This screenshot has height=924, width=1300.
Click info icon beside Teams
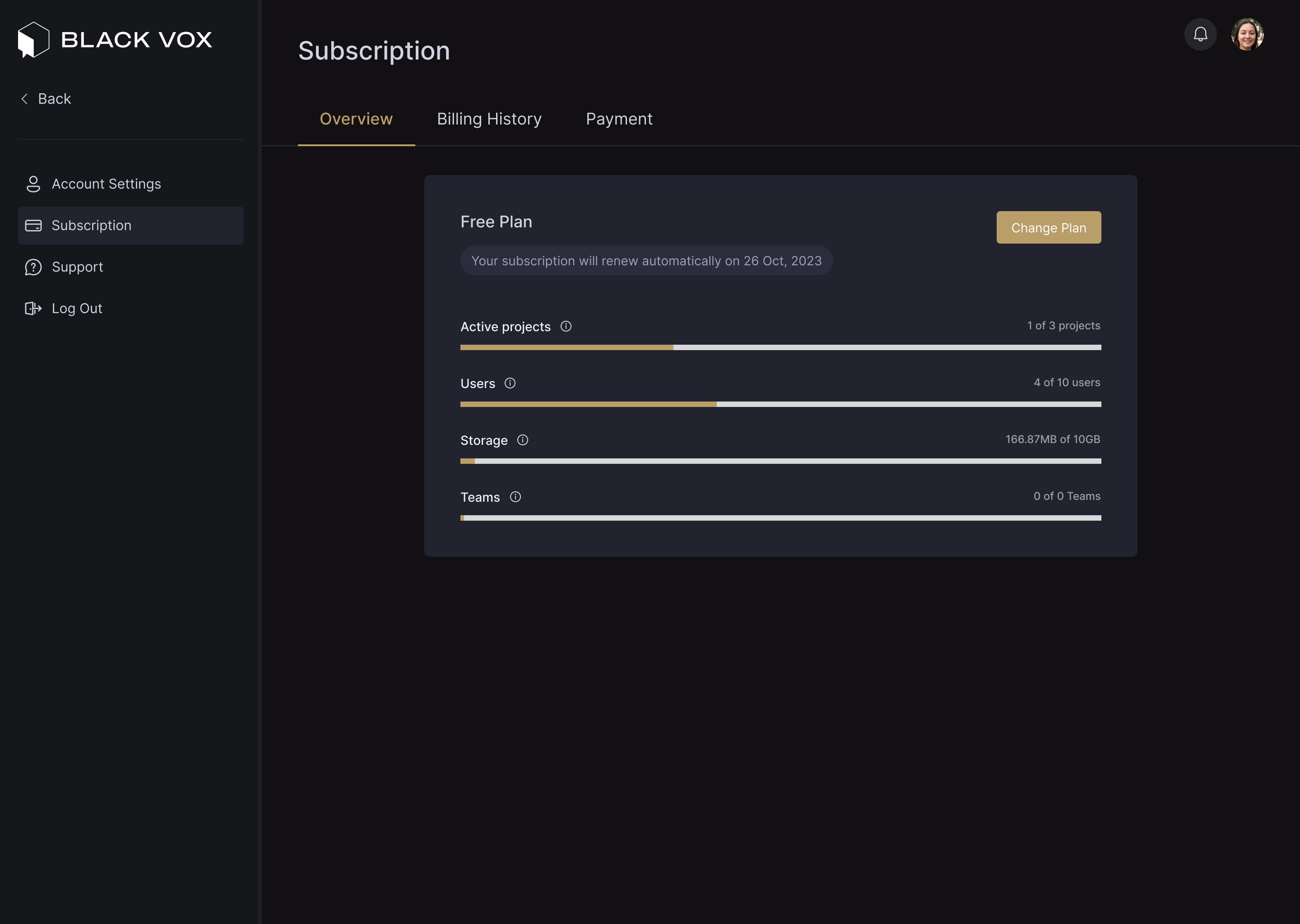pyautogui.click(x=515, y=497)
